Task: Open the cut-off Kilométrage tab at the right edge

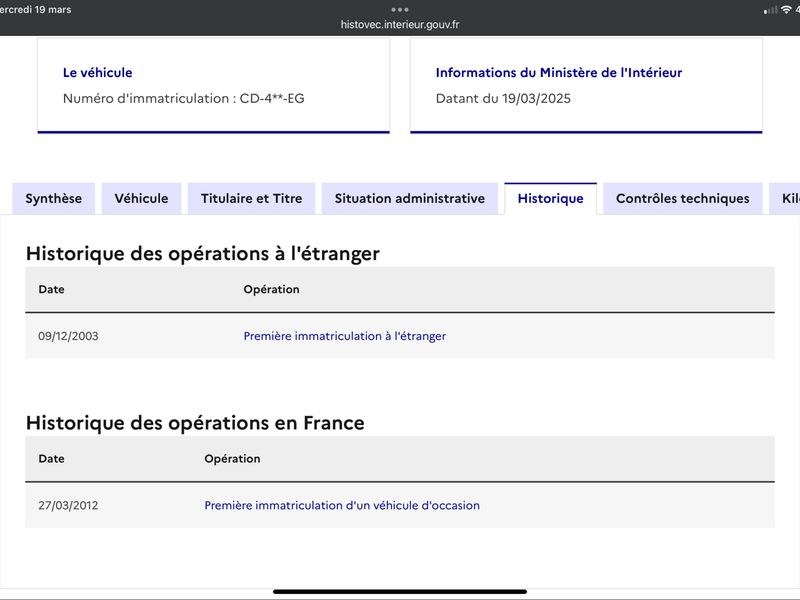Action: click(786, 198)
